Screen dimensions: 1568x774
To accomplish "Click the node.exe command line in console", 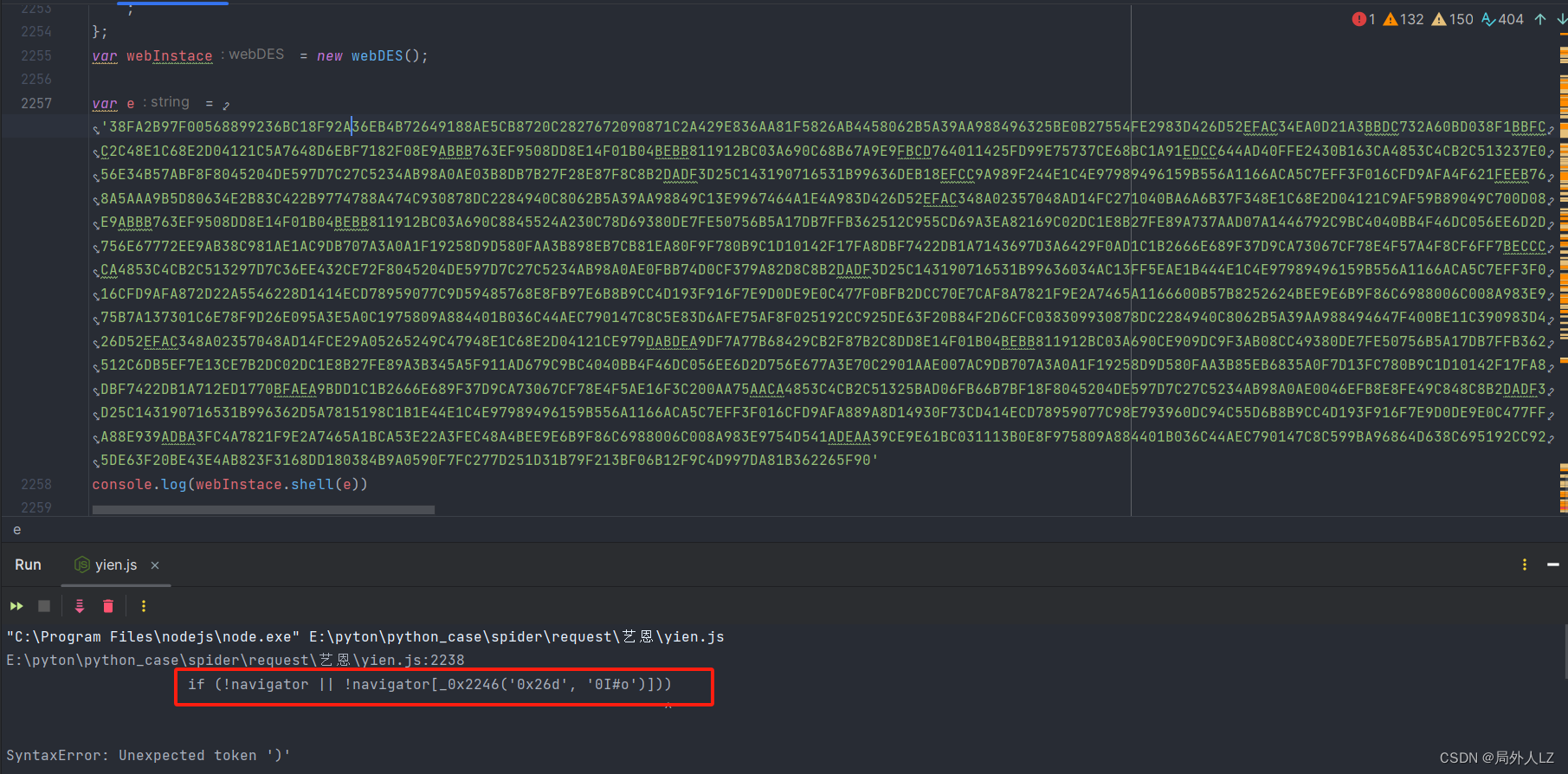I will (x=365, y=636).
